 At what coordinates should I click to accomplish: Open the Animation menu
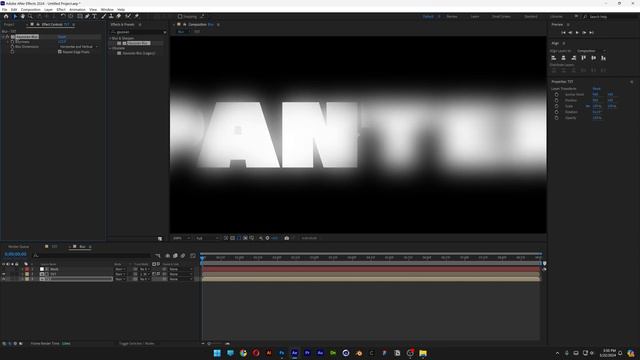tap(77, 9)
